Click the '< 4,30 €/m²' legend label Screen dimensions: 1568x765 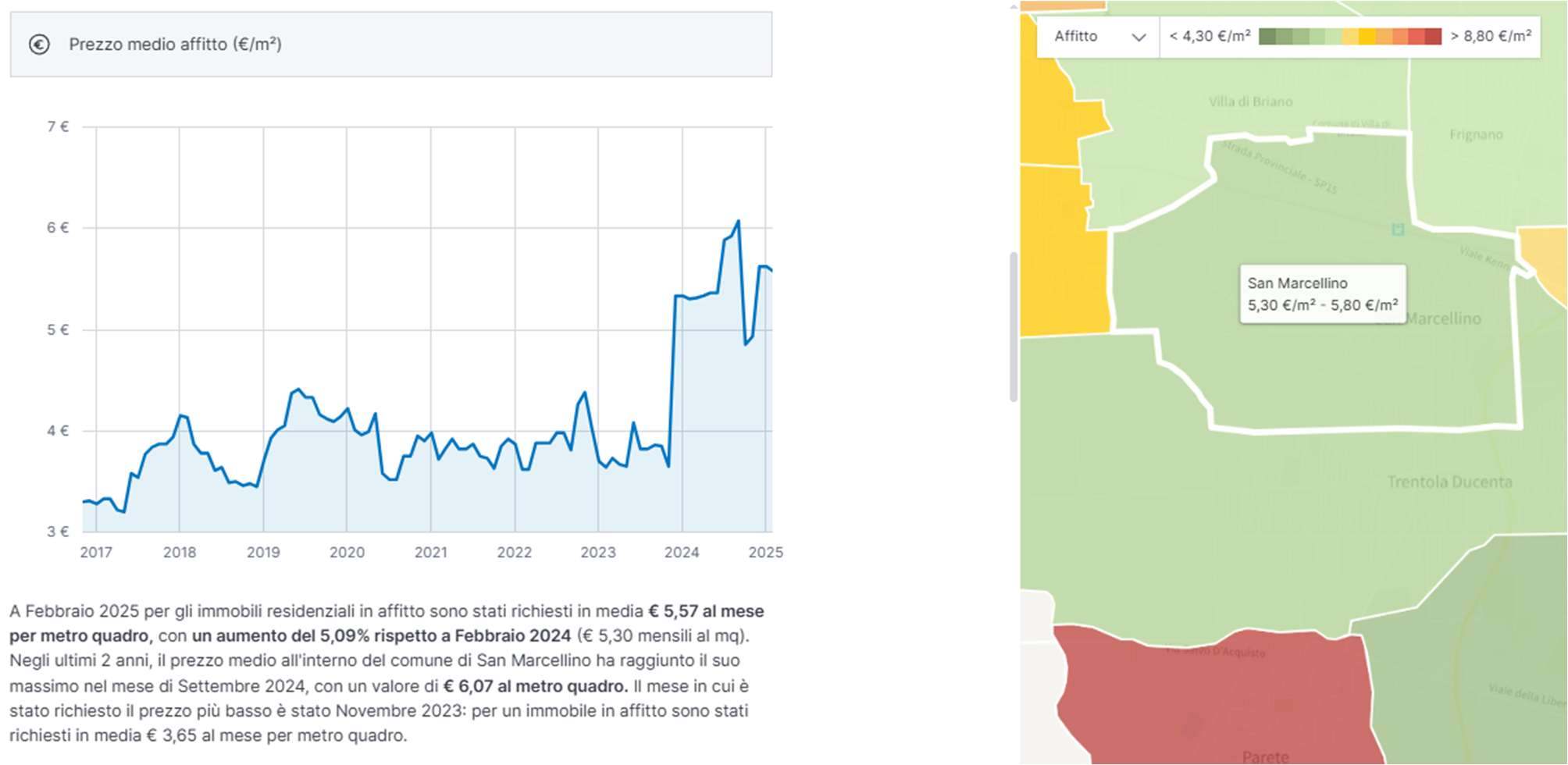coord(1210,37)
